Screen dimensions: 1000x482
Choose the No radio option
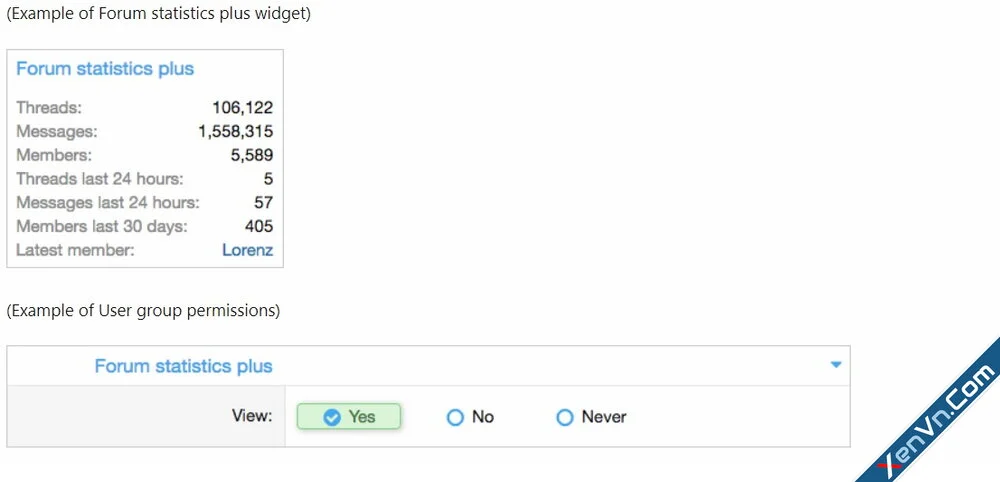pyautogui.click(x=470, y=417)
